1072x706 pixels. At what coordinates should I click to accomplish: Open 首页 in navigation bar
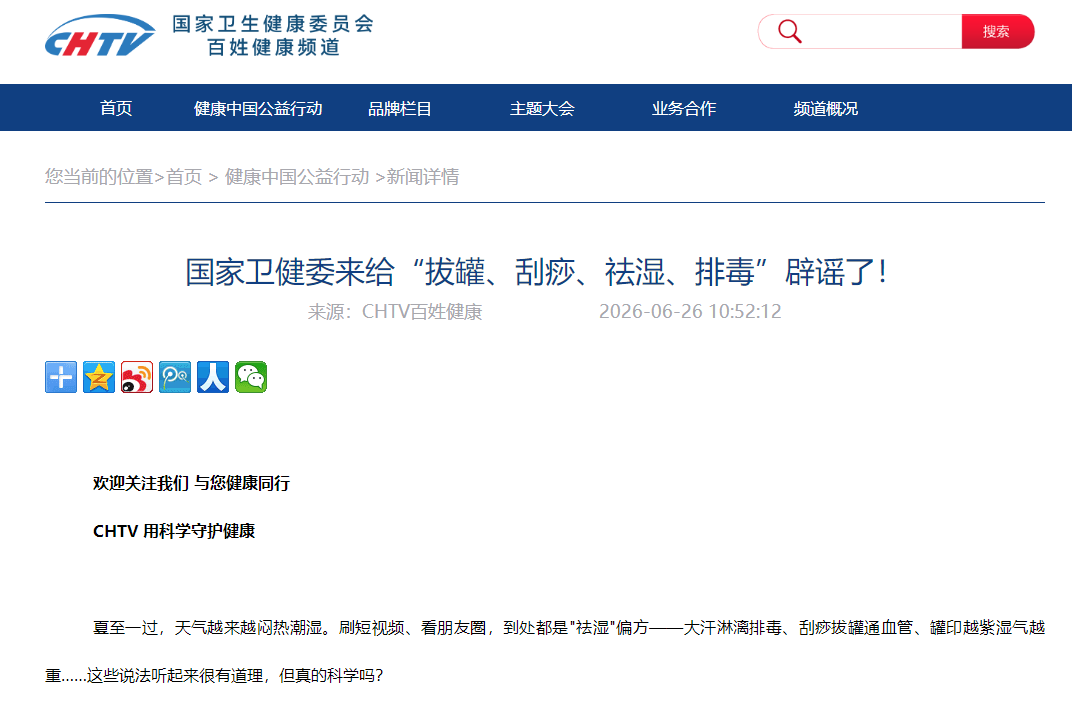(116, 108)
